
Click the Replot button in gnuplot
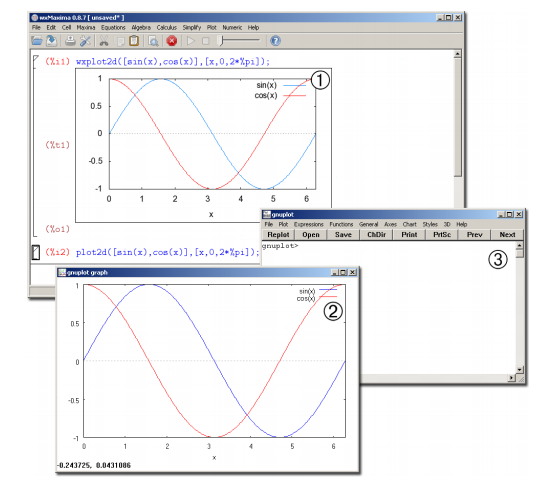click(278, 235)
